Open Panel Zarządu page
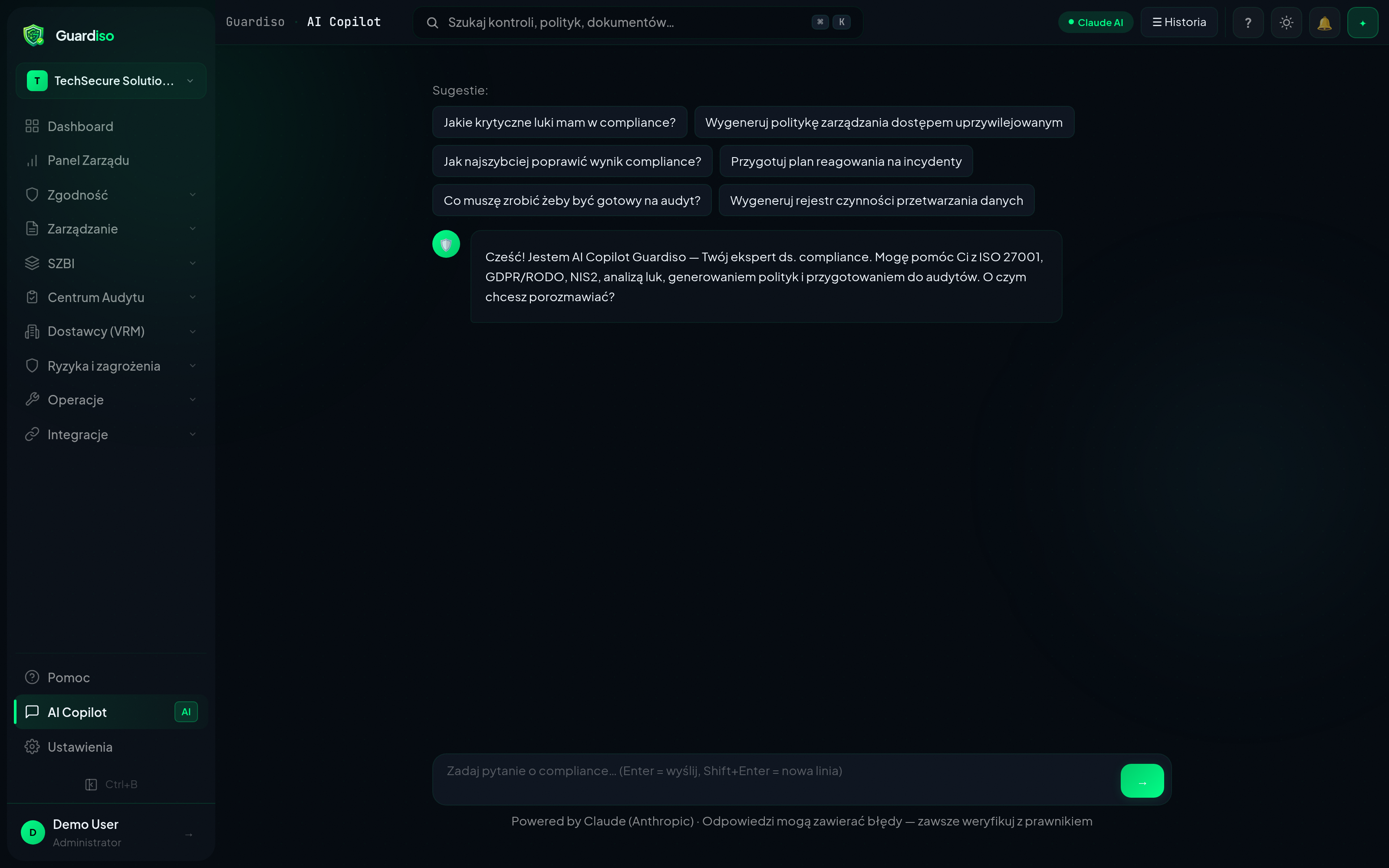This screenshot has width=1389, height=868. pos(89,161)
